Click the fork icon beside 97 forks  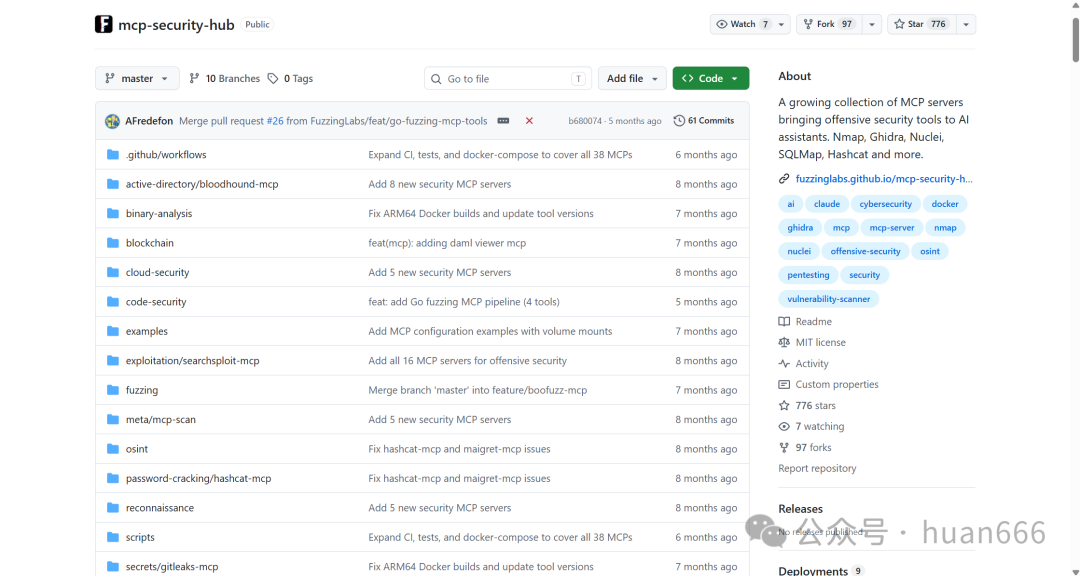[784, 447]
